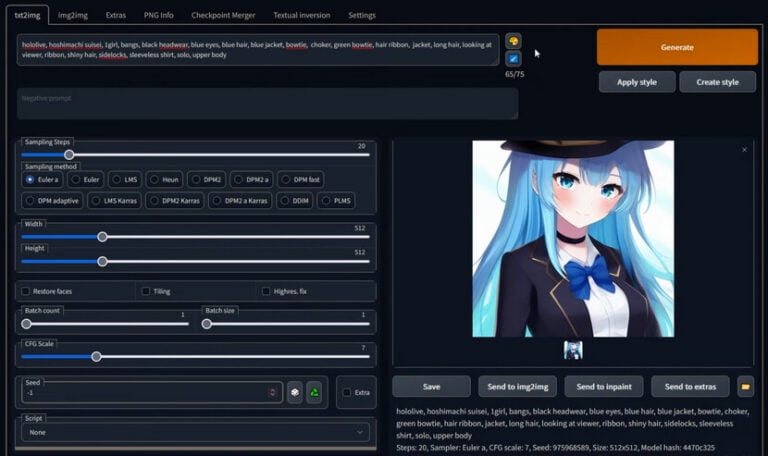
Task: Open the Script dropdown
Action: [195, 432]
